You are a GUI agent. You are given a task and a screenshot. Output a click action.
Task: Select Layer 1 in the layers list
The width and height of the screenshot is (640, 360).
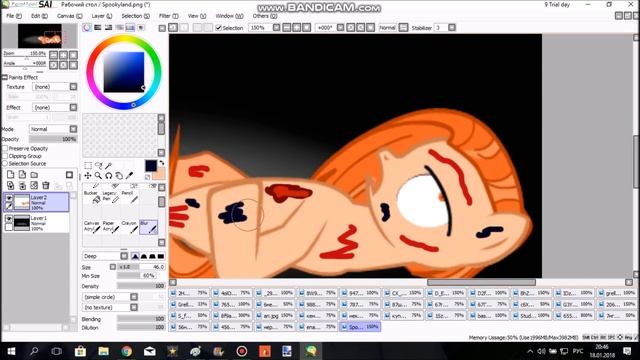(x=36, y=223)
